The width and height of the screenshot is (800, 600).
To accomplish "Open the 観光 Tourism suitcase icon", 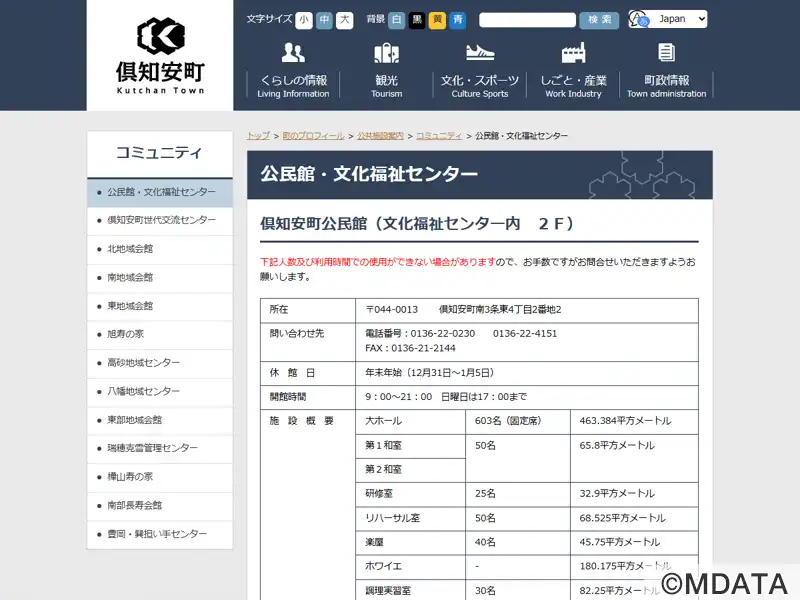I will pos(386,53).
